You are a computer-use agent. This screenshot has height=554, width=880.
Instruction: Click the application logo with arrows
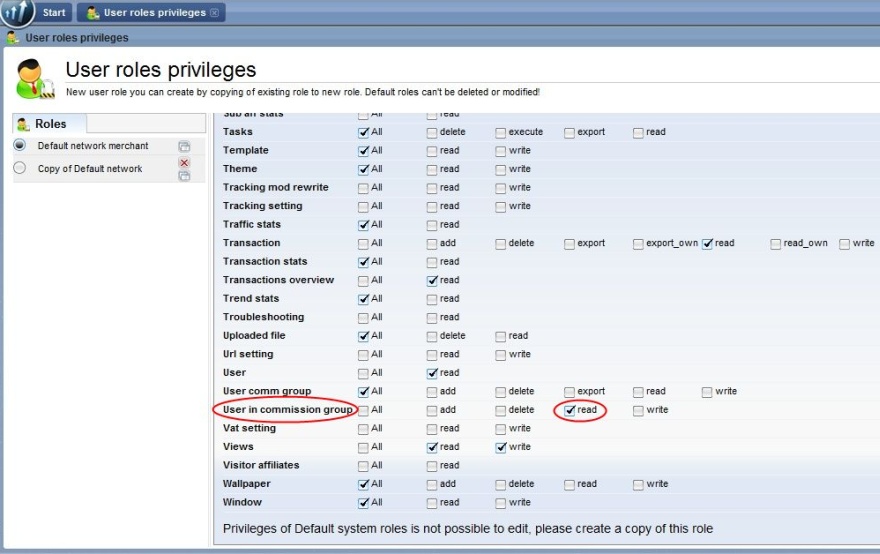tap(16, 13)
